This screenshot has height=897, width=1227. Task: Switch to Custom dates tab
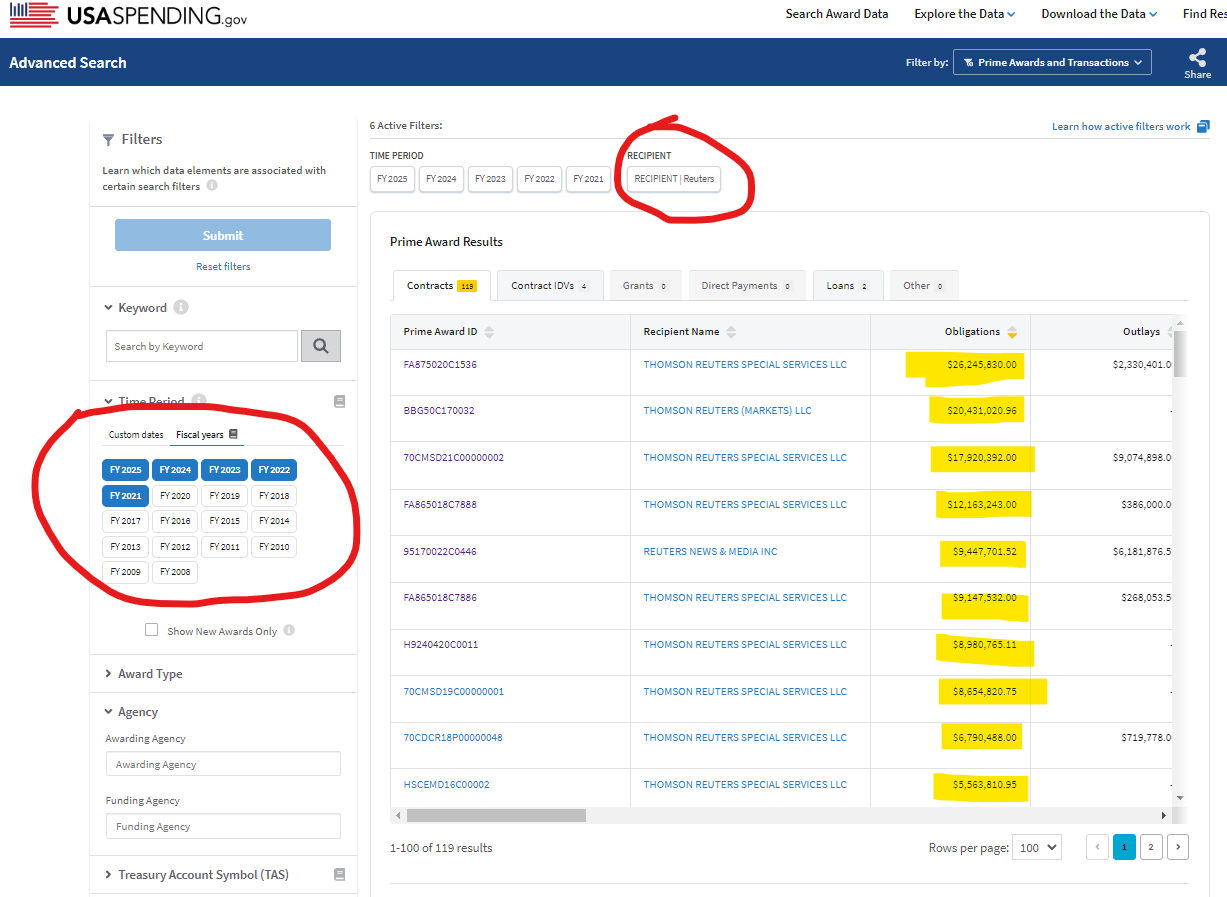coord(136,435)
